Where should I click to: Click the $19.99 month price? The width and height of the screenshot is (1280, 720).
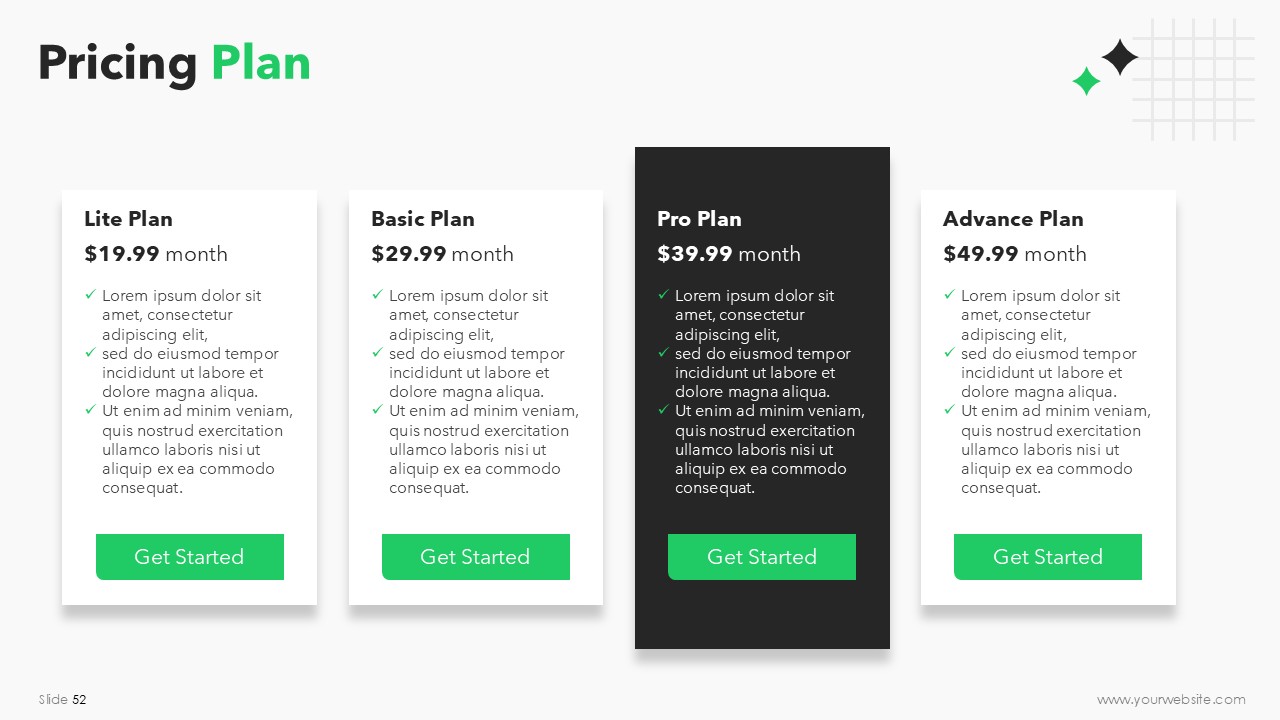pos(156,254)
